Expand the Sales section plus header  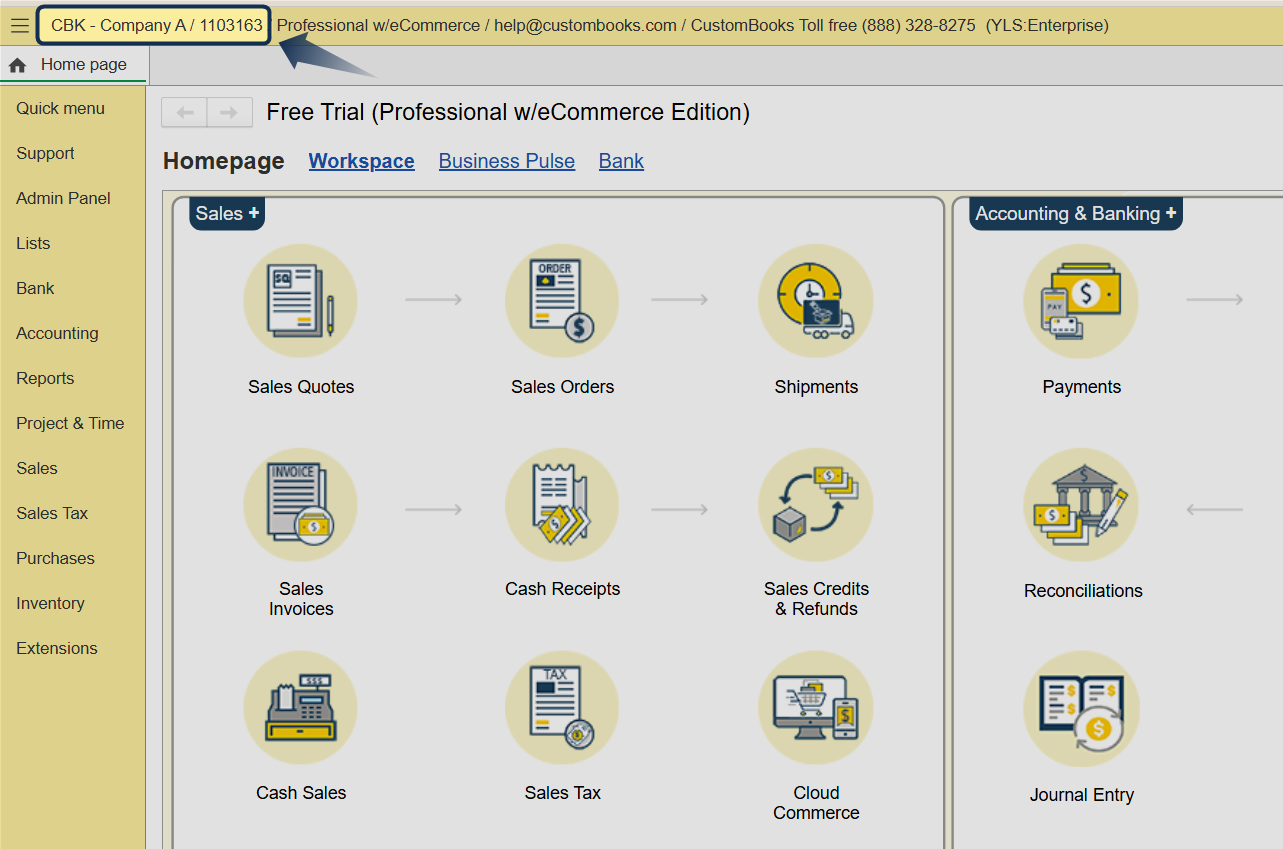227,213
